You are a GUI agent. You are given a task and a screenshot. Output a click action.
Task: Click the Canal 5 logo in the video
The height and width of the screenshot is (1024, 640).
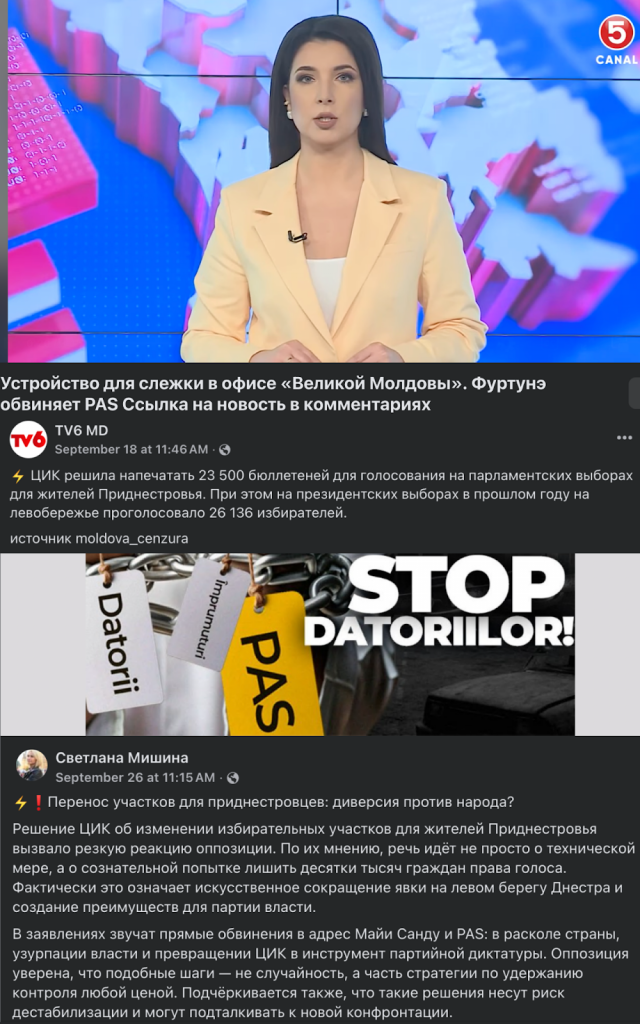point(616,40)
